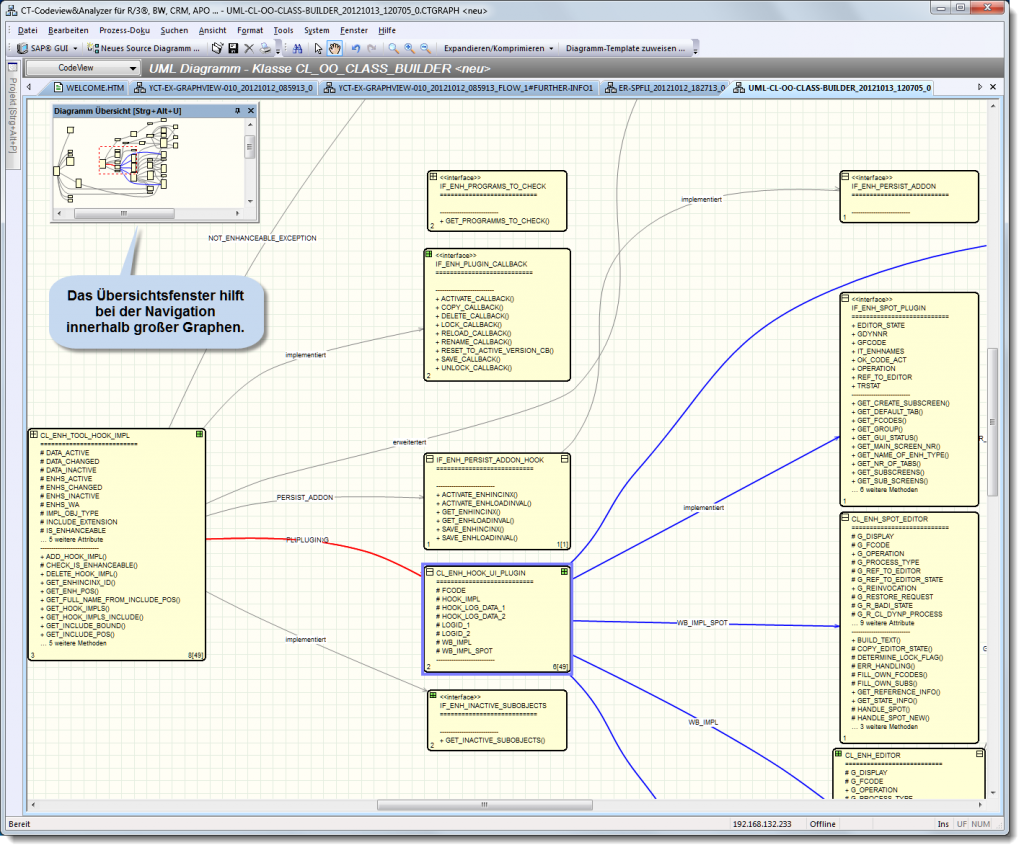
Task: Click the SAP® GUI toolbar icon
Action: [41, 47]
